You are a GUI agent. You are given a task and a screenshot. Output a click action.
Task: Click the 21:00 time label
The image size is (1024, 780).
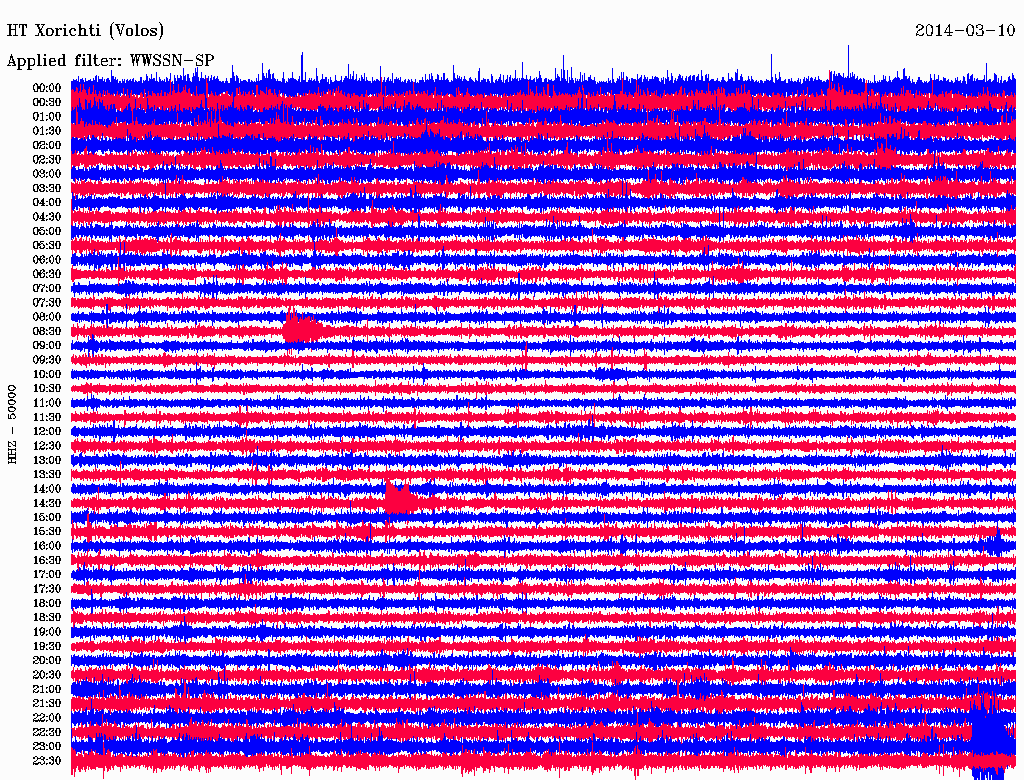click(x=47, y=689)
